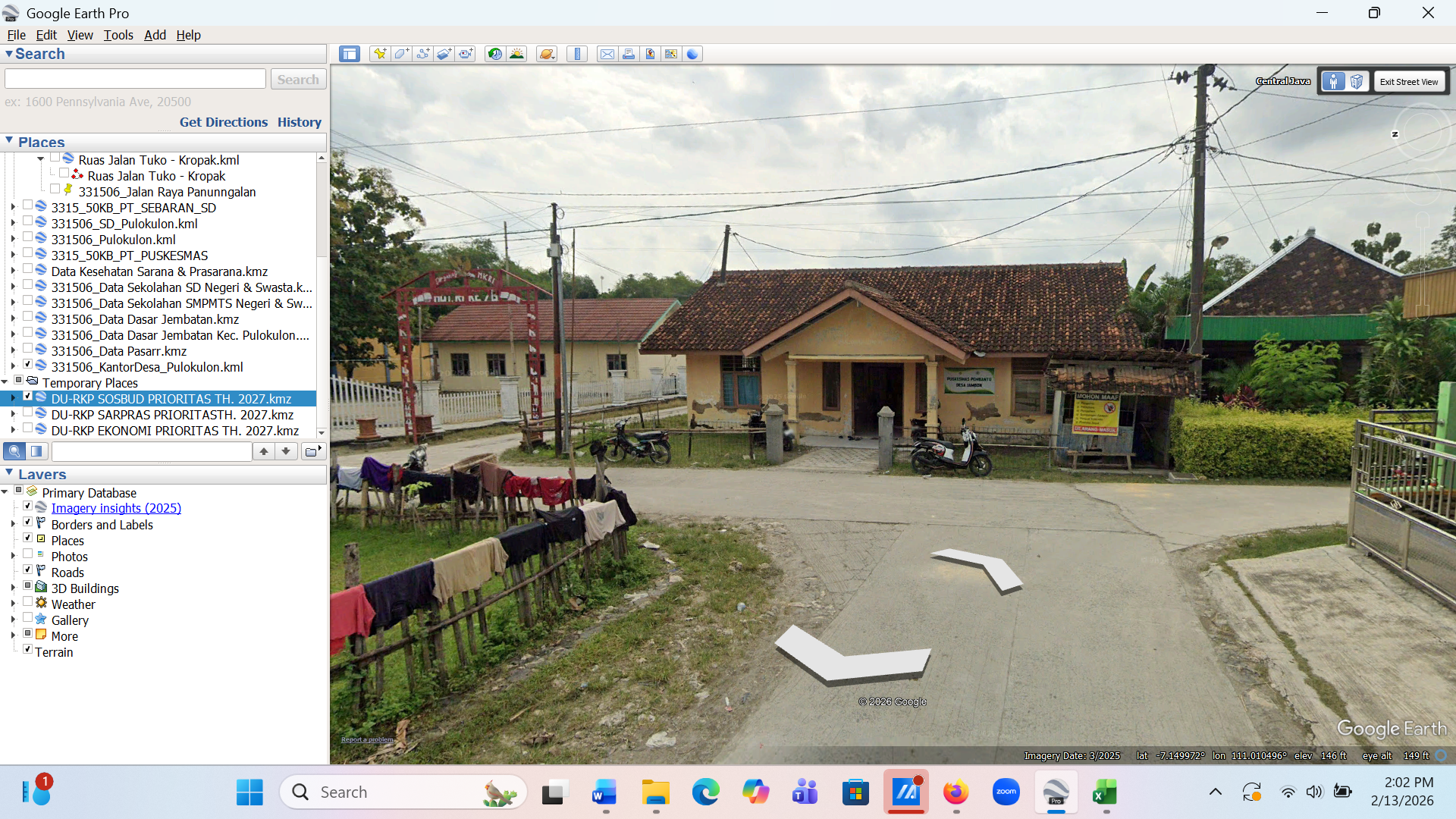The width and height of the screenshot is (1456, 819).
Task: Show sunlight across the landscape
Action: click(517, 54)
